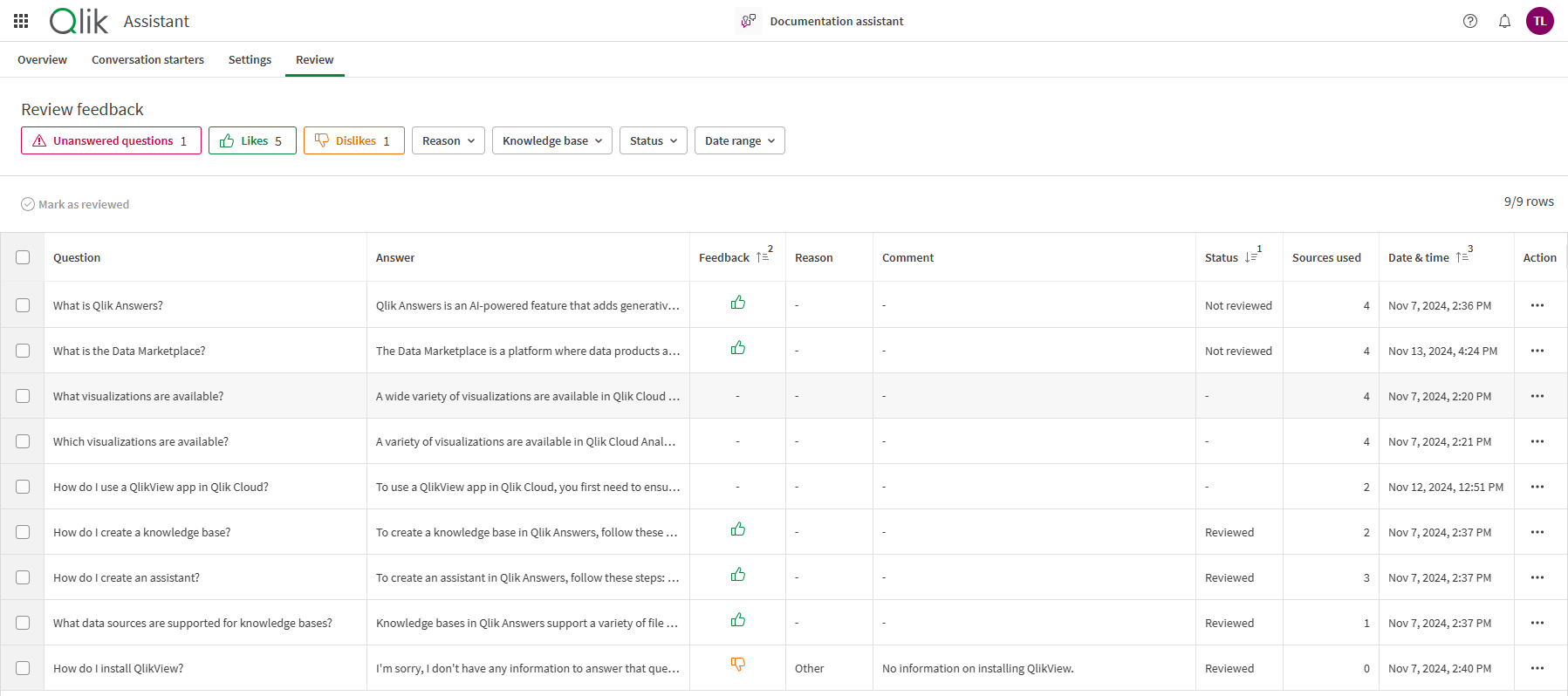Open action menu for Data Marketplace row

[1537, 351]
